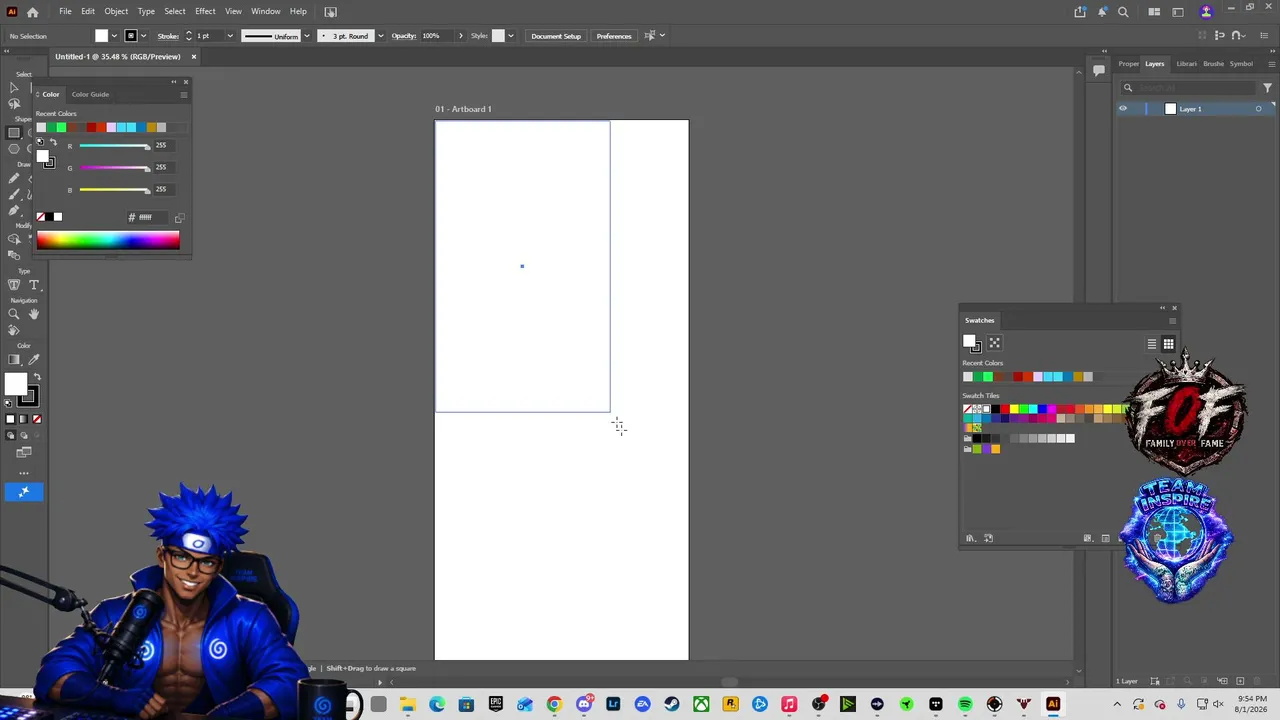Switch Swatches panel to list view

click(x=1152, y=344)
